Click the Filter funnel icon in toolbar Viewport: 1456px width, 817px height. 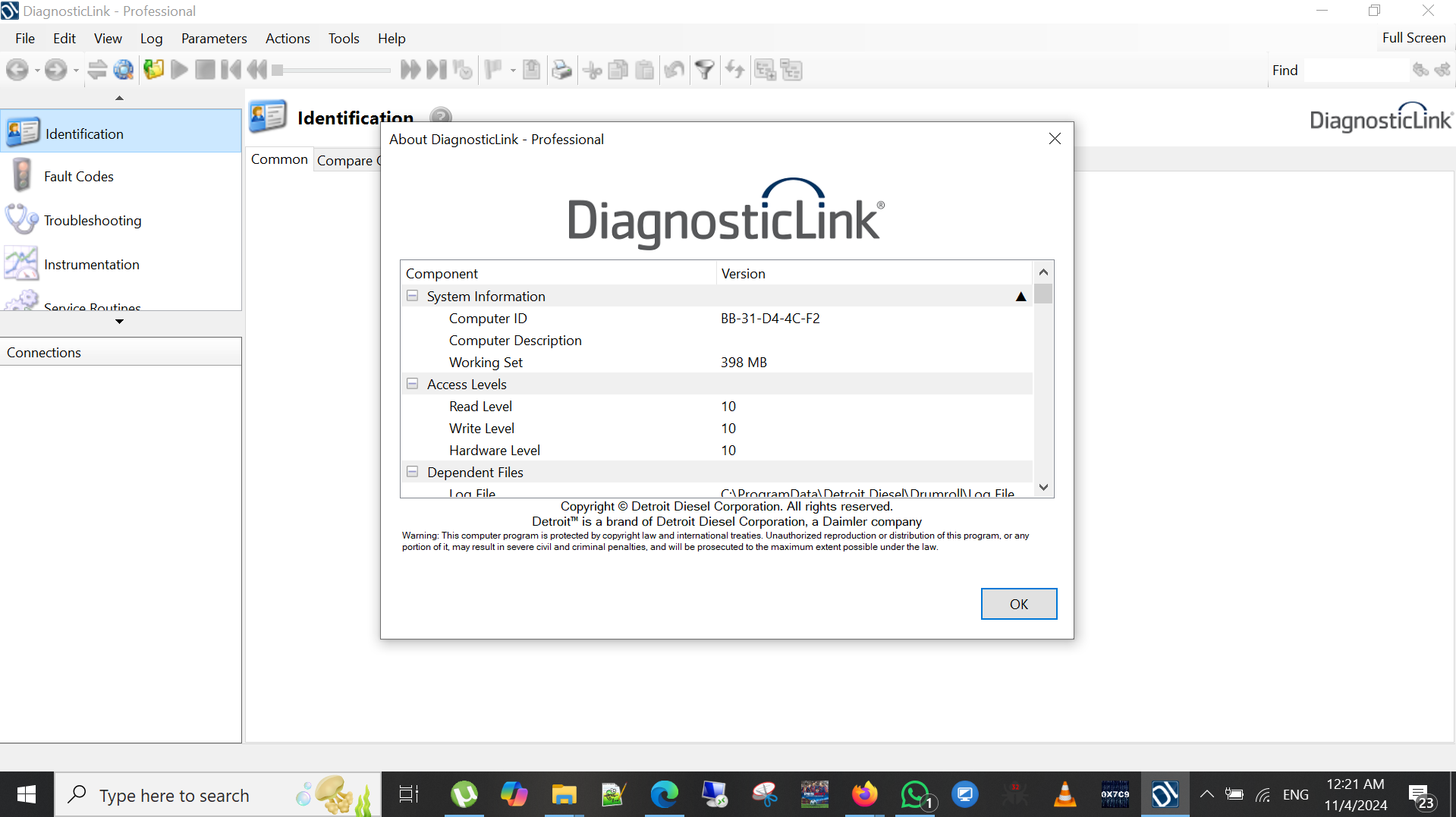pos(705,71)
